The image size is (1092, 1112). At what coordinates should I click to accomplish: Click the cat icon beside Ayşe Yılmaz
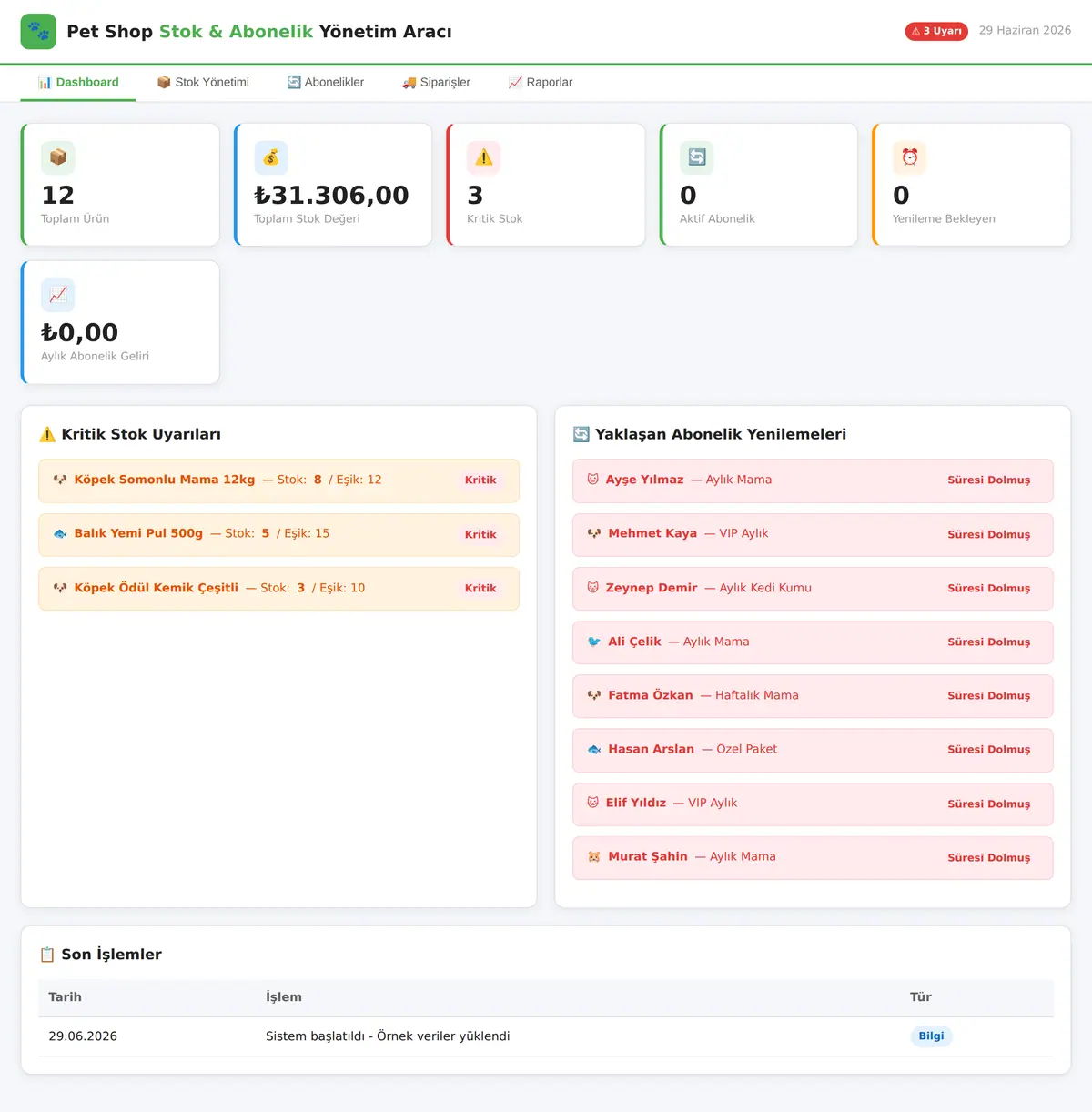coord(593,480)
